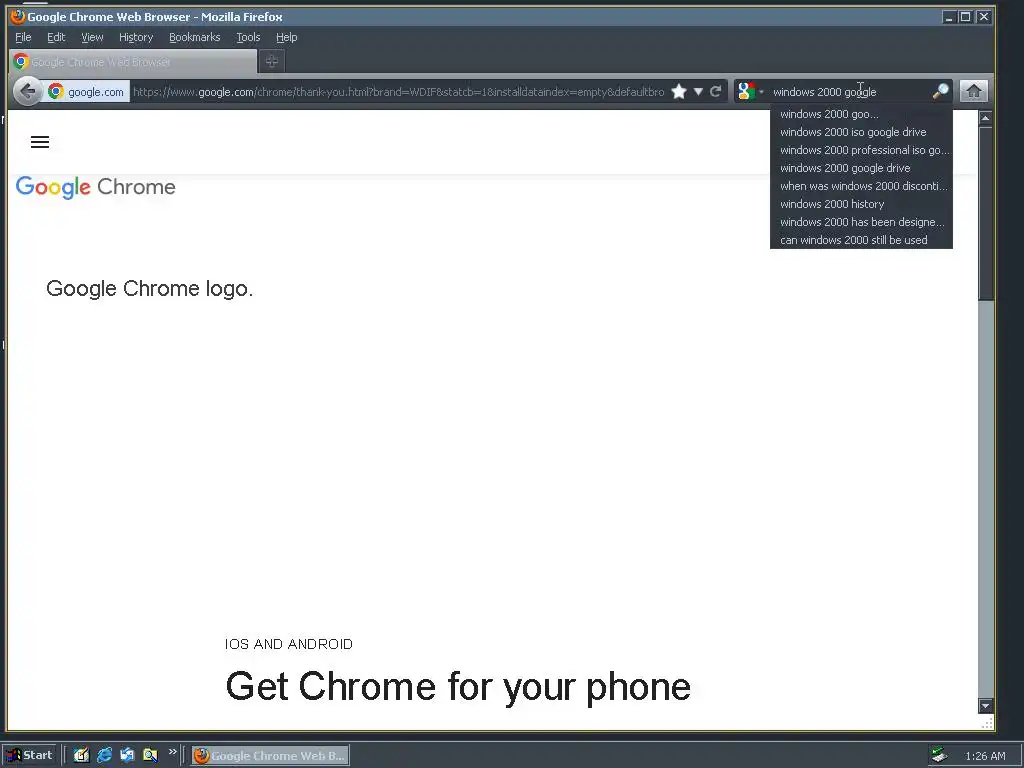
Task: Click the search magnifier icon
Action: pyautogui.click(x=940, y=91)
